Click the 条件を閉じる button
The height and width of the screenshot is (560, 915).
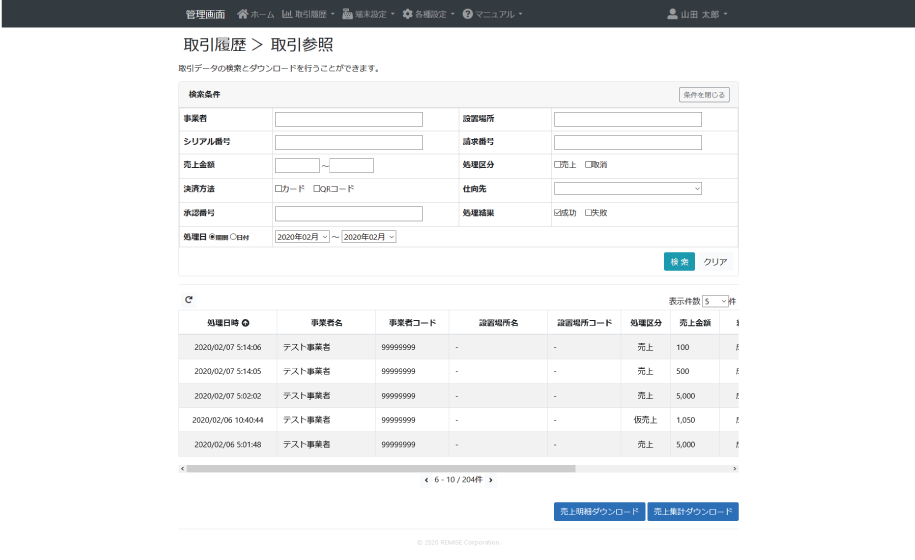704,94
